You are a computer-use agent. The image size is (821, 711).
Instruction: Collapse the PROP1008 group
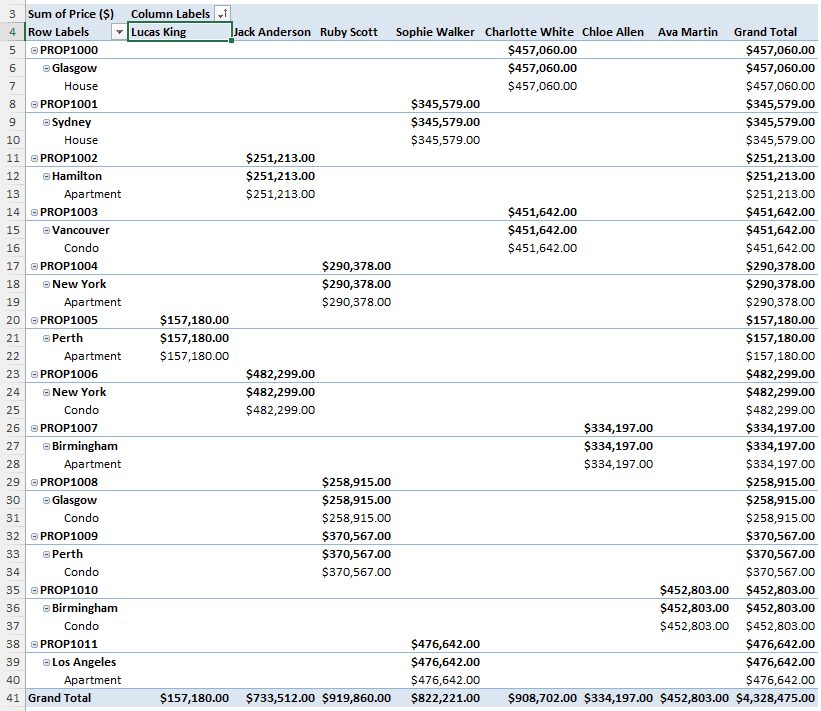(35, 482)
